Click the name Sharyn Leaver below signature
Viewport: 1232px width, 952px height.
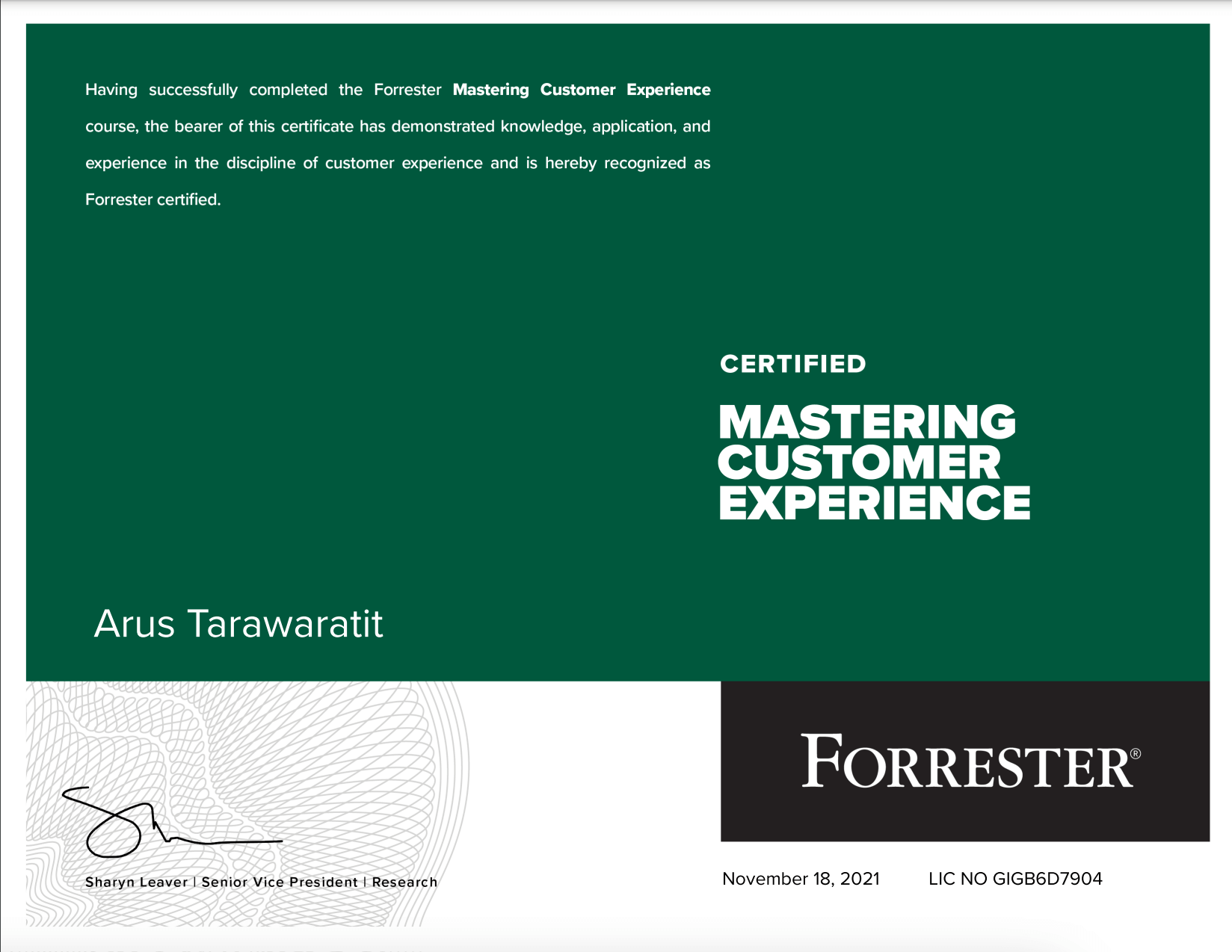point(136,882)
